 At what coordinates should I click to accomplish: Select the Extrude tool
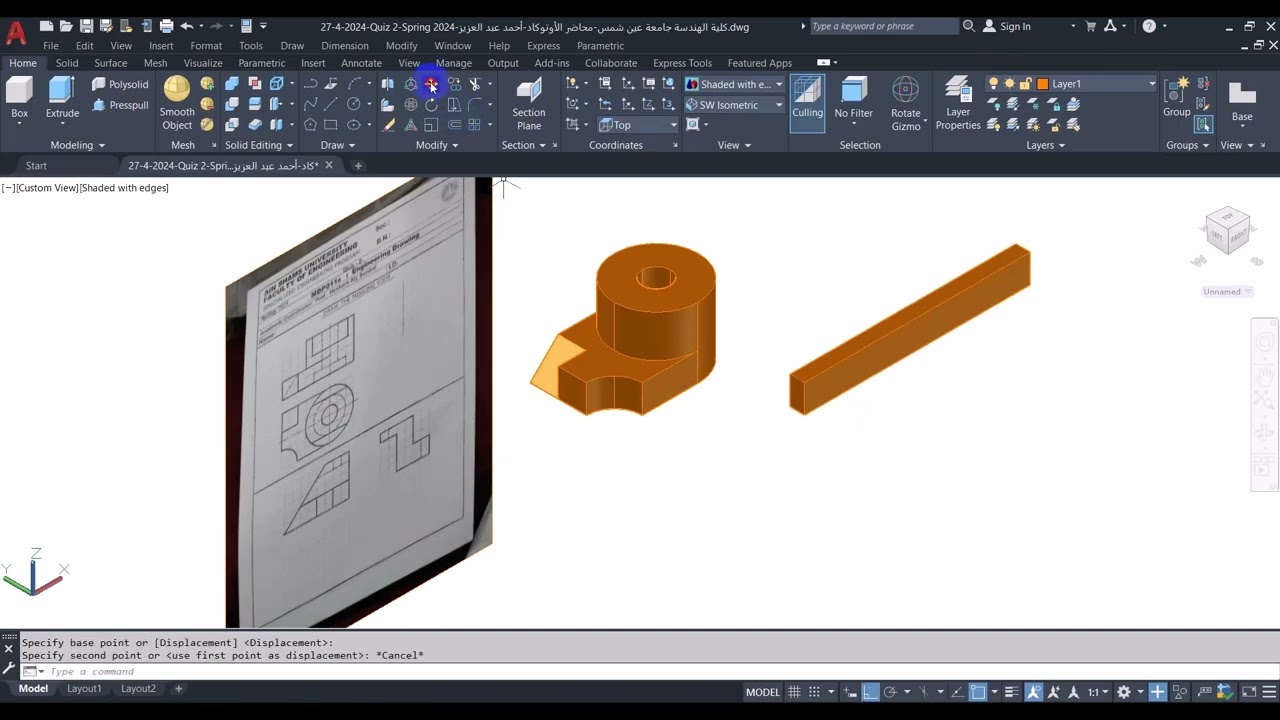pyautogui.click(x=62, y=100)
